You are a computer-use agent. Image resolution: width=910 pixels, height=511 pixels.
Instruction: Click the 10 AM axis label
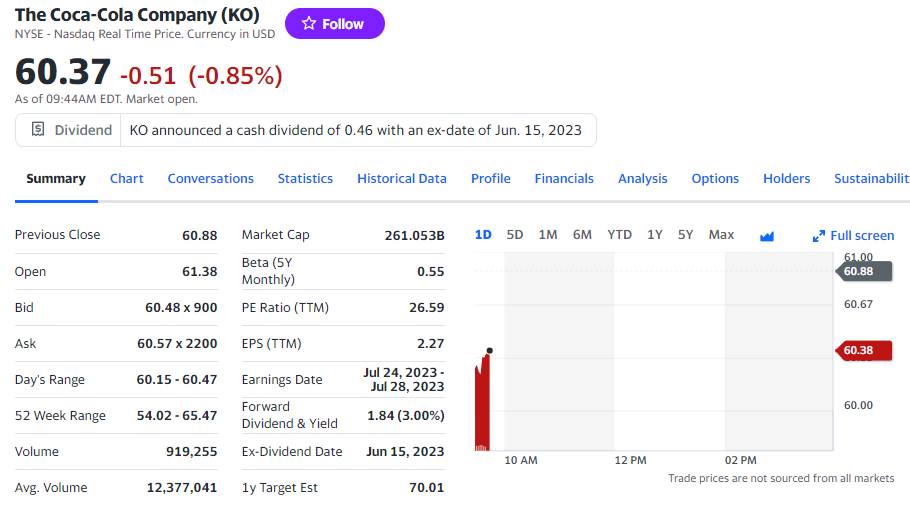(521, 460)
